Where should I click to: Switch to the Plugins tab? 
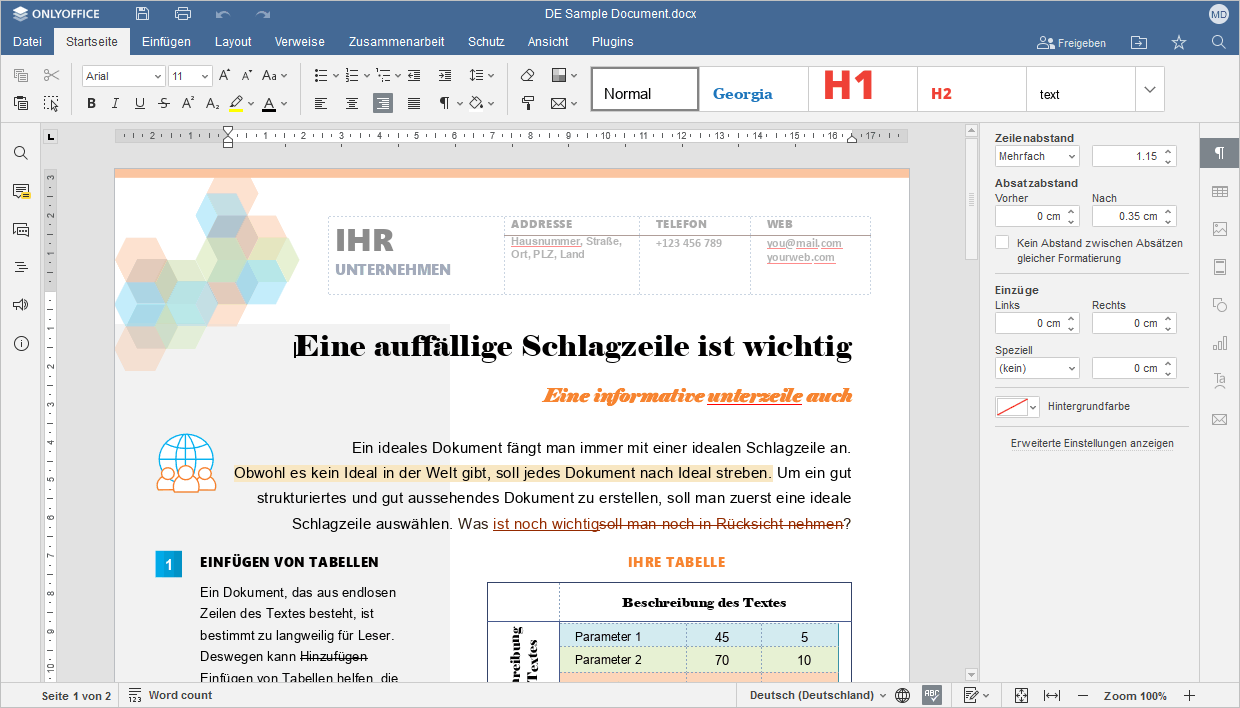pyautogui.click(x=612, y=42)
